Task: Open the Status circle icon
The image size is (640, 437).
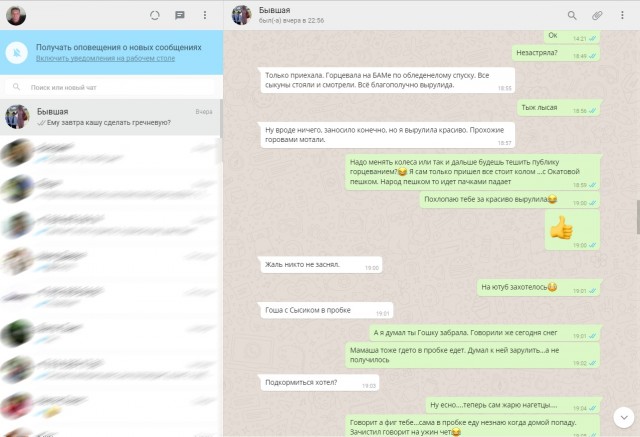Action: (x=155, y=16)
